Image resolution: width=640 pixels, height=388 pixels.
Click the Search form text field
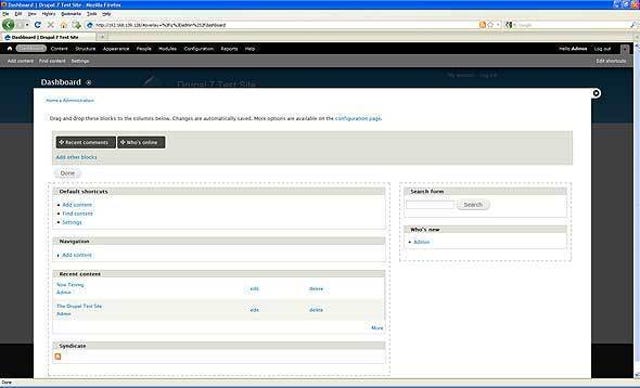pos(430,205)
